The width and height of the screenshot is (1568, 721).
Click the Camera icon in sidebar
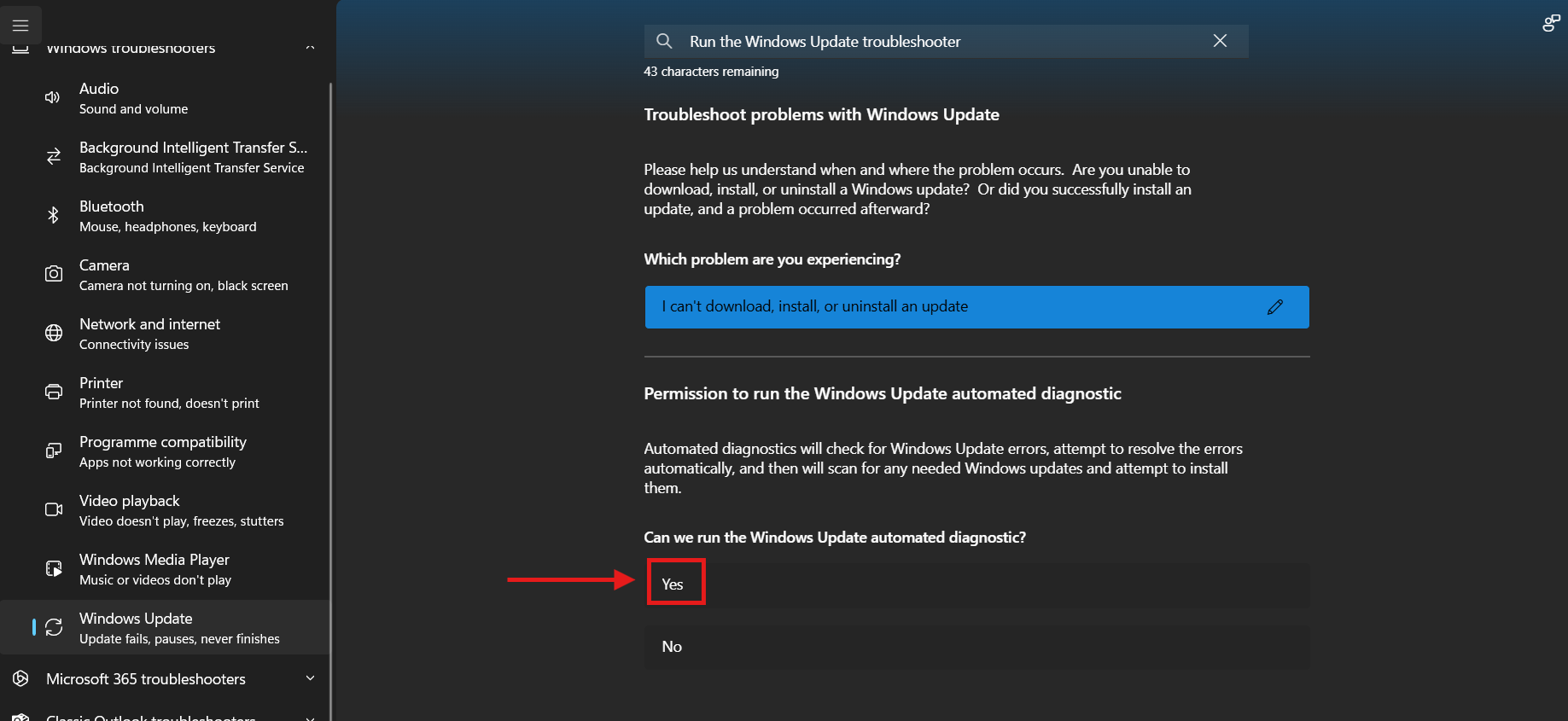(53, 274)
